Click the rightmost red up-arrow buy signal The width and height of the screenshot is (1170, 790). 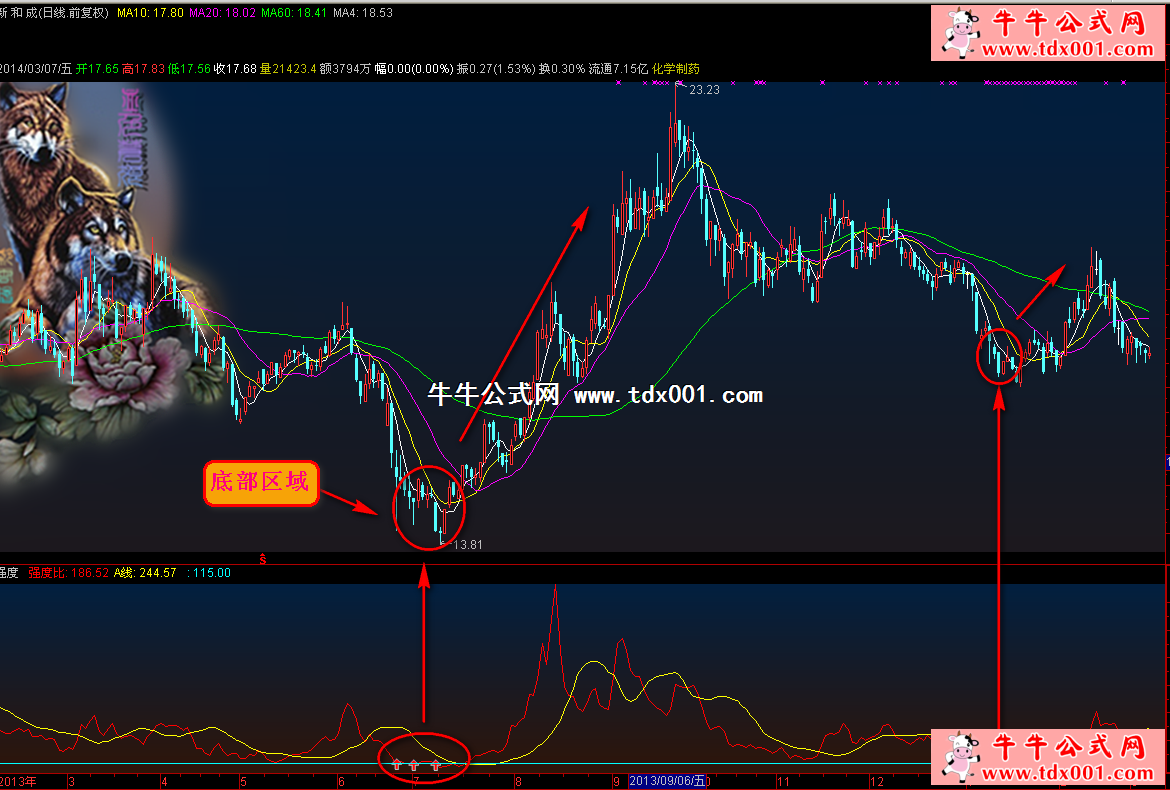tap(436, 765)
